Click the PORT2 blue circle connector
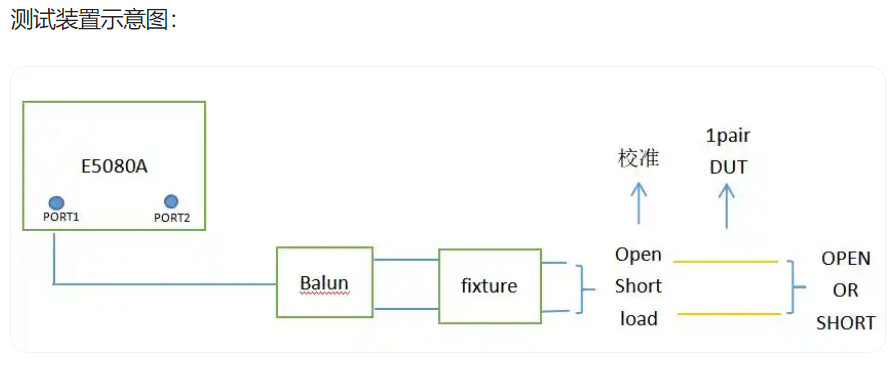 (x=171, y=202)
